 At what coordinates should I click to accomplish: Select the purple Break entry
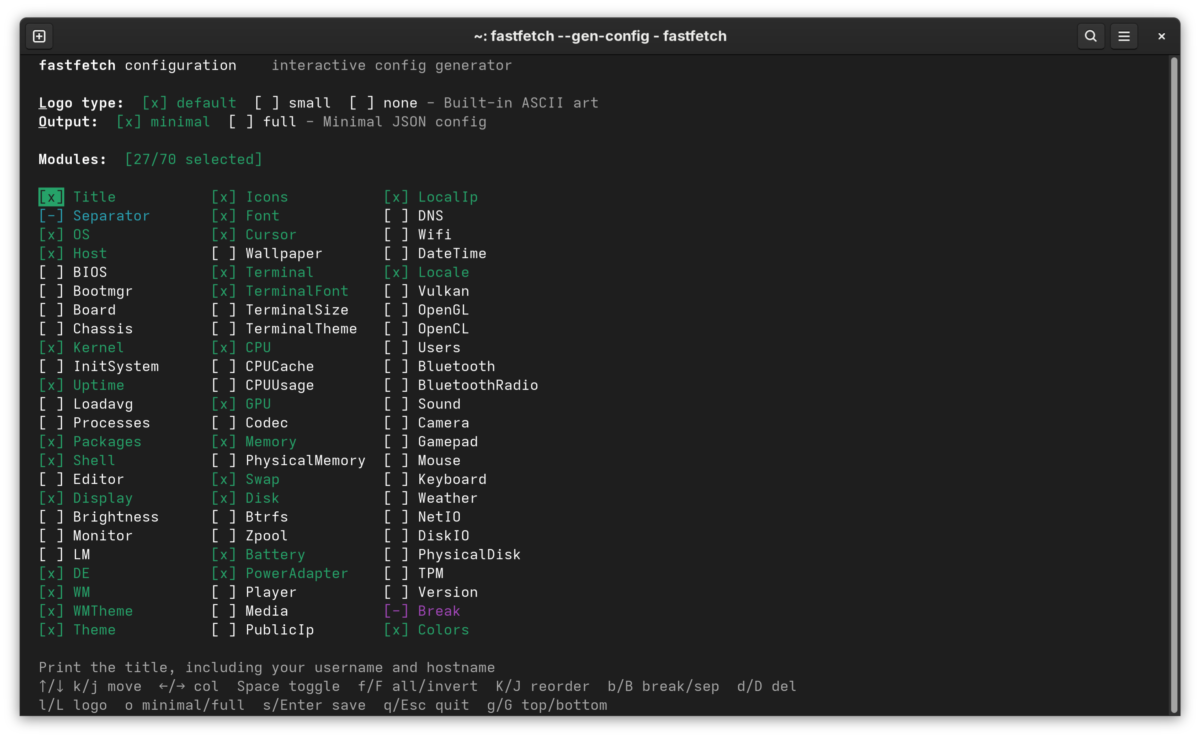(x=422, y=611)
